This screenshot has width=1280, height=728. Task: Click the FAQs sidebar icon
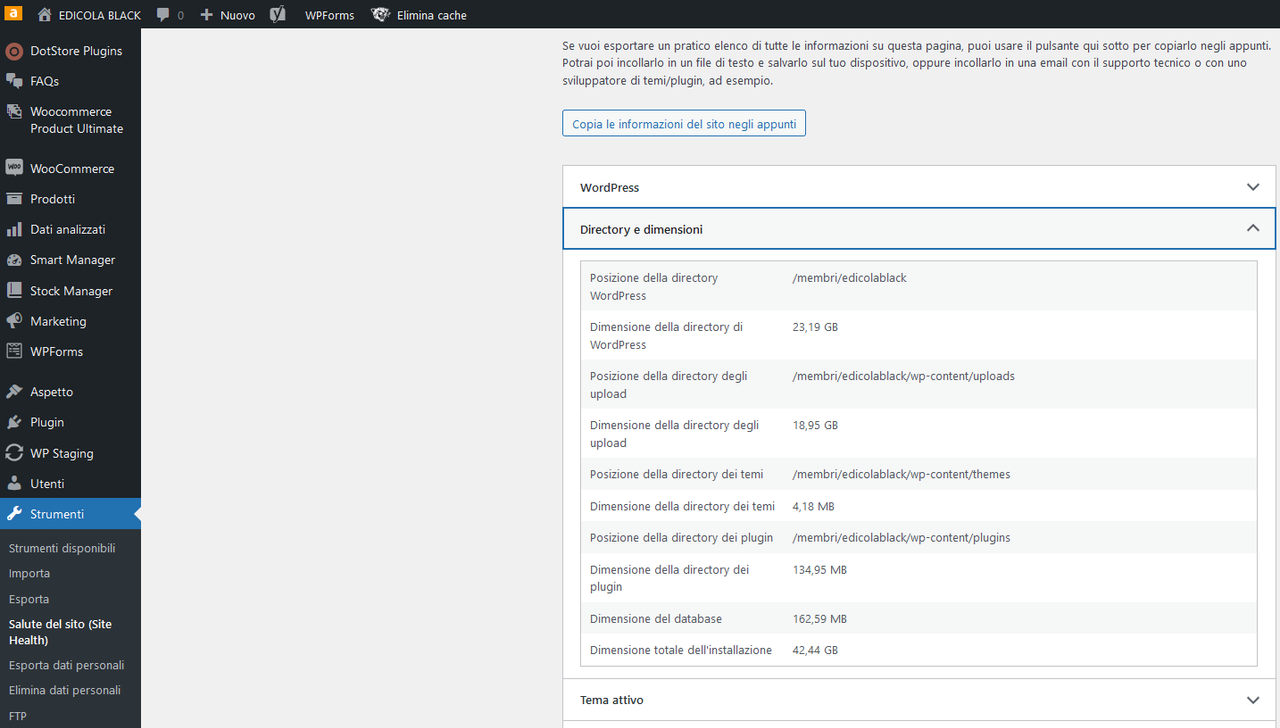click(14, 81)
